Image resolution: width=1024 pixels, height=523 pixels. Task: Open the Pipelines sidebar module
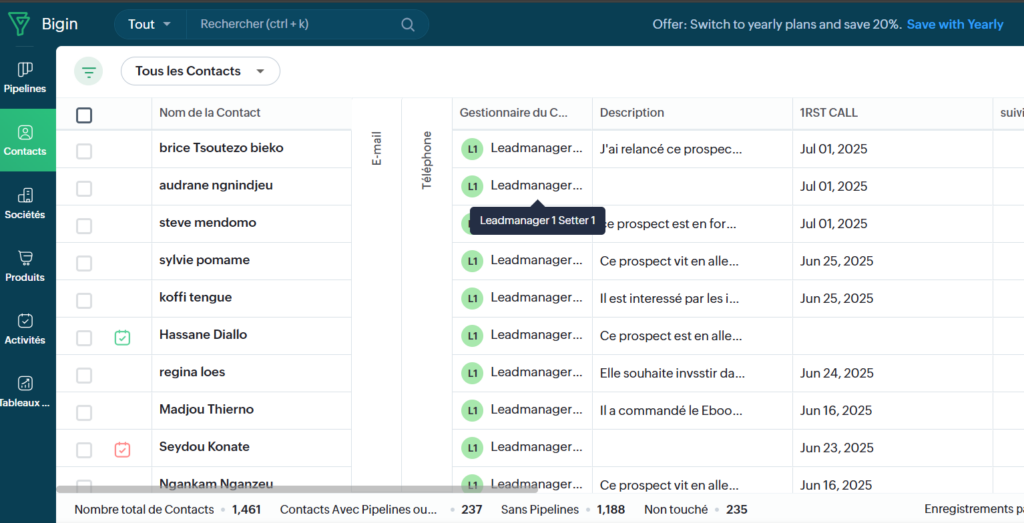(25, 77)
